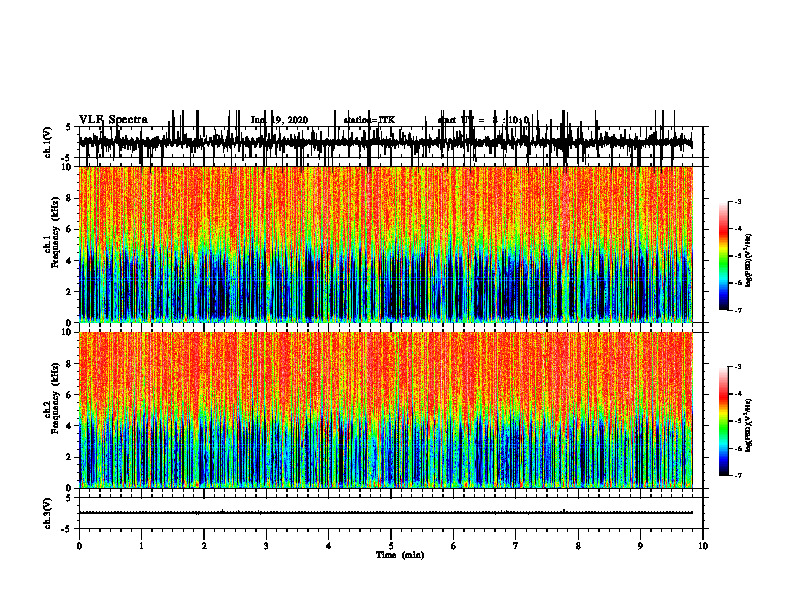Click the ch.2 color scale '-7' label
The image size is (792, 612).
point(738,476)
